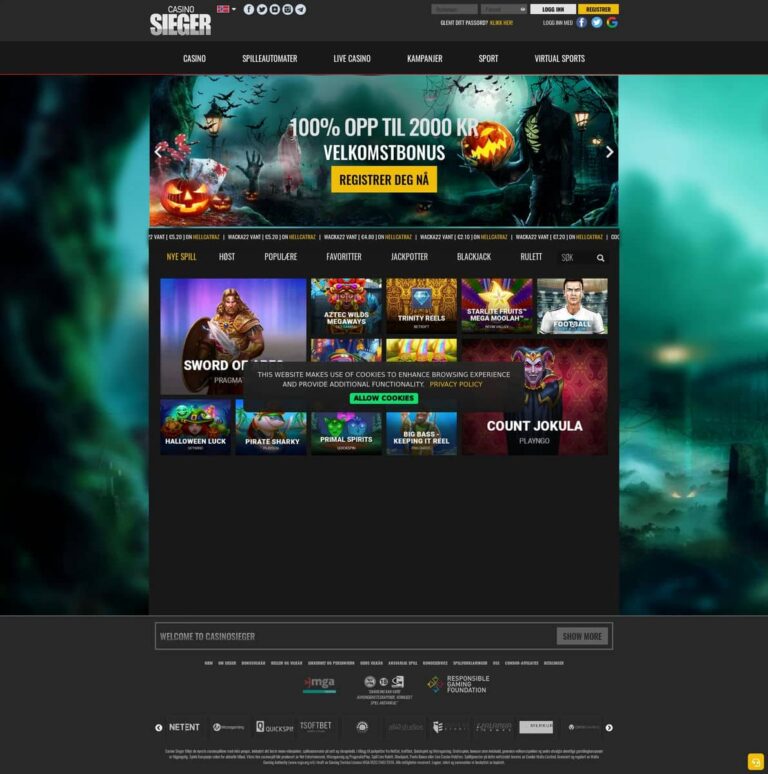This screenshot has width=768, height=774.
Task: Open the Live Casino menu item
Action: 352,58
